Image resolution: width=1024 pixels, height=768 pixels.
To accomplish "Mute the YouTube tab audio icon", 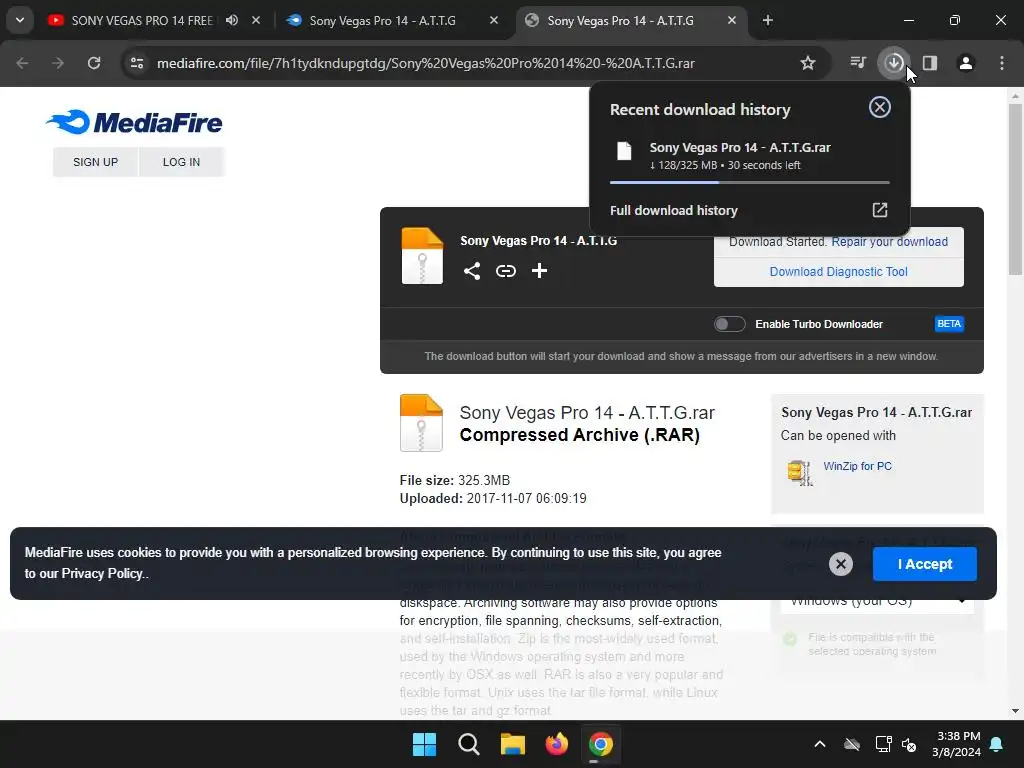I will [232, 20].
